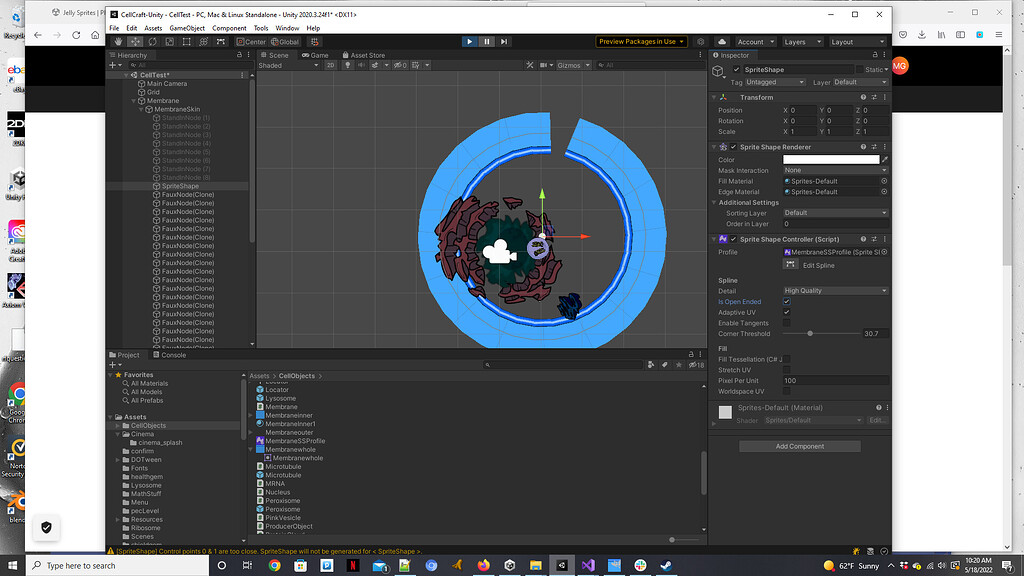Viewport: 1024px width, 576px height.
Task: Enable the Enable Tangents checkbox
Action: tap(787, 322)
